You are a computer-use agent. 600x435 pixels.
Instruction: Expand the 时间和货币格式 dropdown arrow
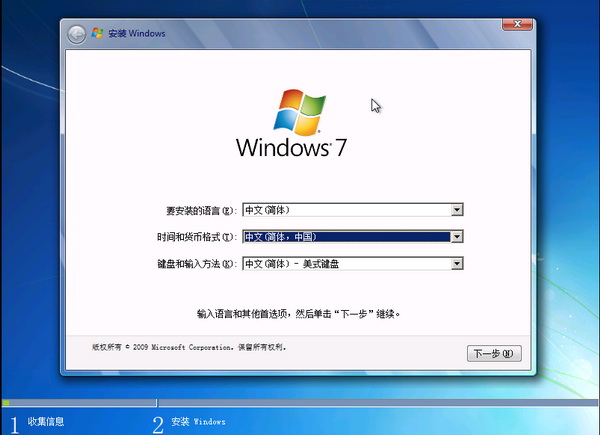coord(457,237)
